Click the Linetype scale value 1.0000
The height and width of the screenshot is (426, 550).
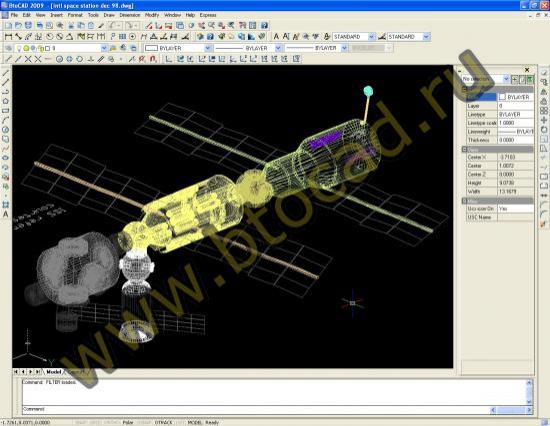(x=516, y=123)
